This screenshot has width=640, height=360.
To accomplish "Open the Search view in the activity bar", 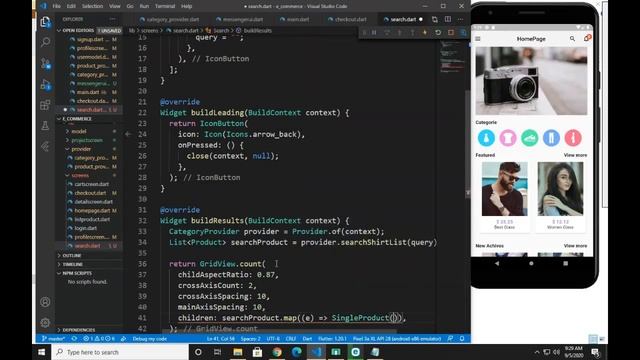I will [45, 42].
